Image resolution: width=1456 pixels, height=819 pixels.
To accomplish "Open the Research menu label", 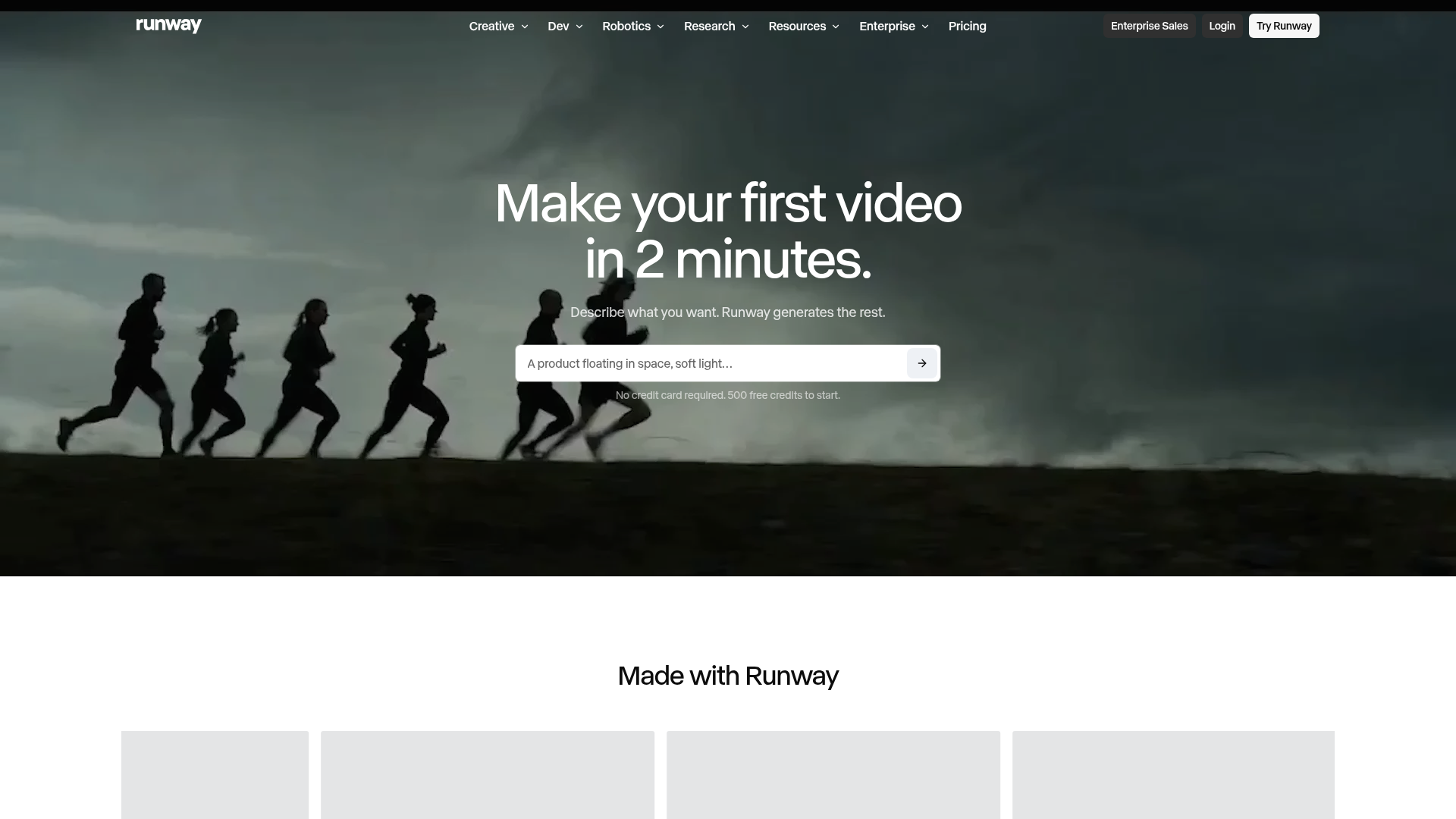I will [709, 26].
